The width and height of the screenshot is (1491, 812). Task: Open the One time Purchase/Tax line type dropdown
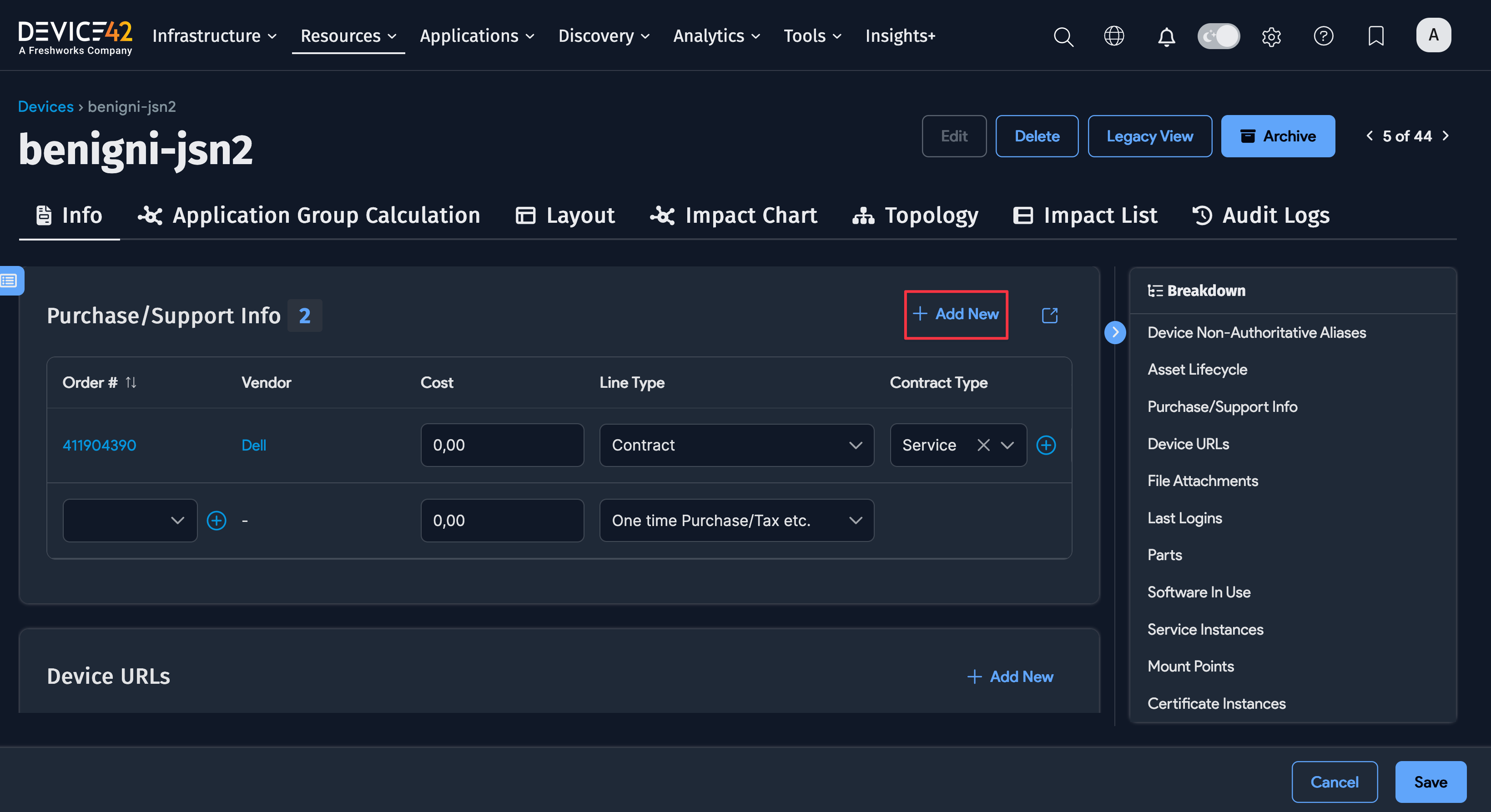coord(736,521)
